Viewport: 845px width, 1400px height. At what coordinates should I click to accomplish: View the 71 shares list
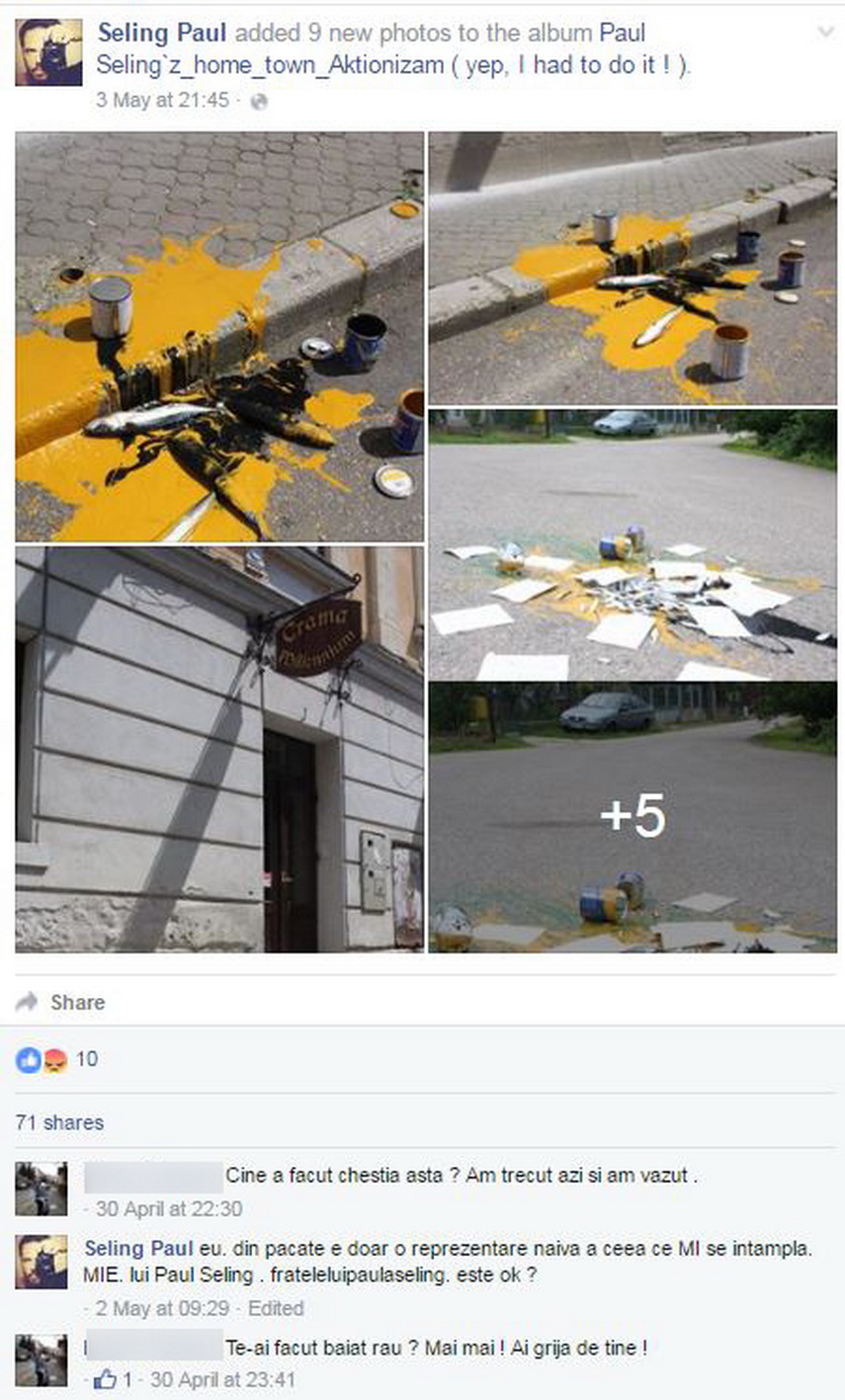pos(59,1122)
